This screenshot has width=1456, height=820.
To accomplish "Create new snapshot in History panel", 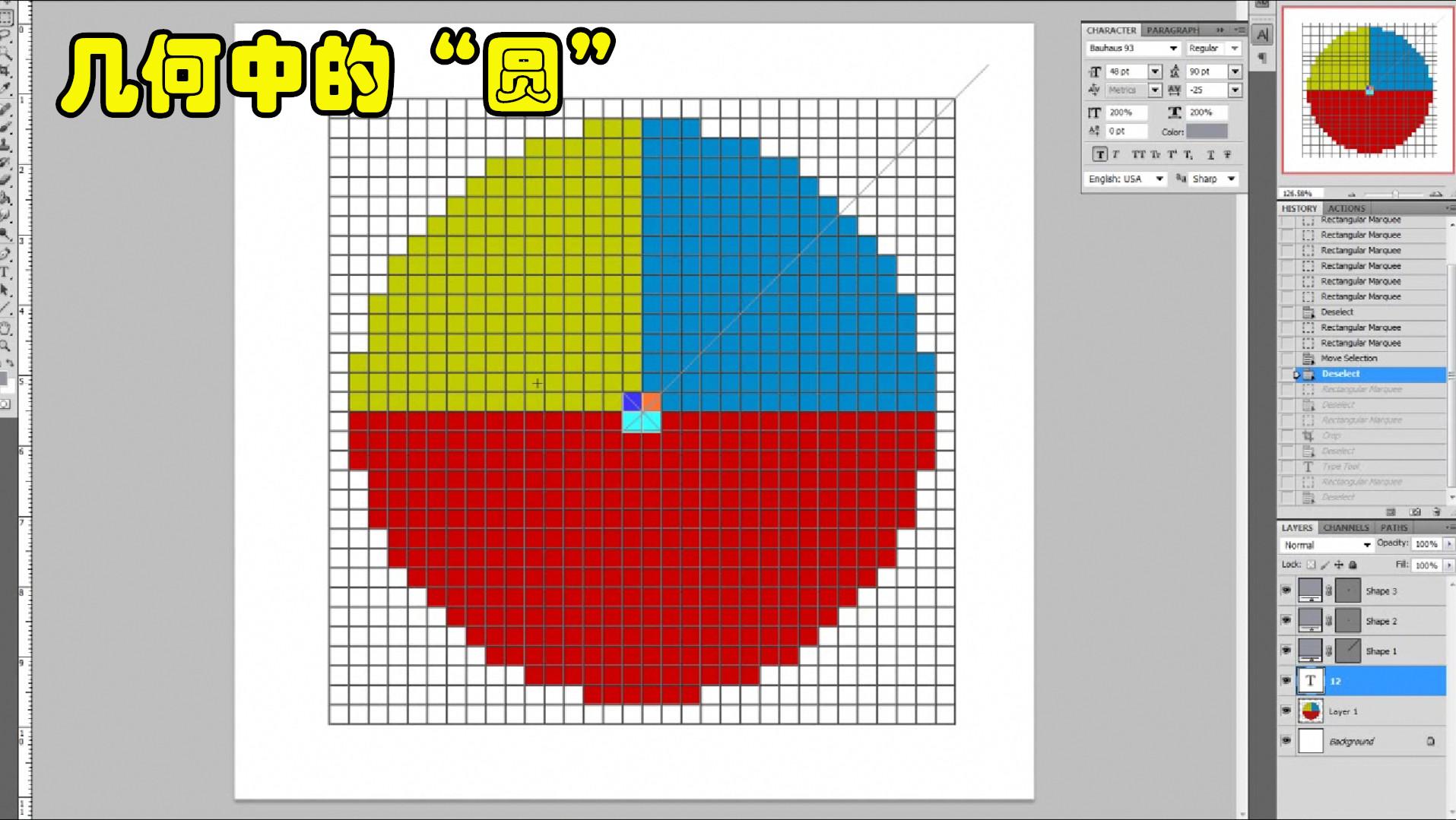I will point(1415,512).
